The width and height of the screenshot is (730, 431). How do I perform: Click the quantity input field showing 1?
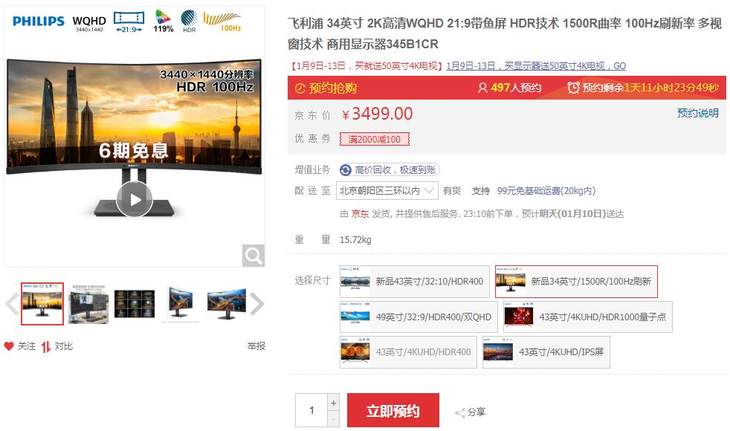312,410
